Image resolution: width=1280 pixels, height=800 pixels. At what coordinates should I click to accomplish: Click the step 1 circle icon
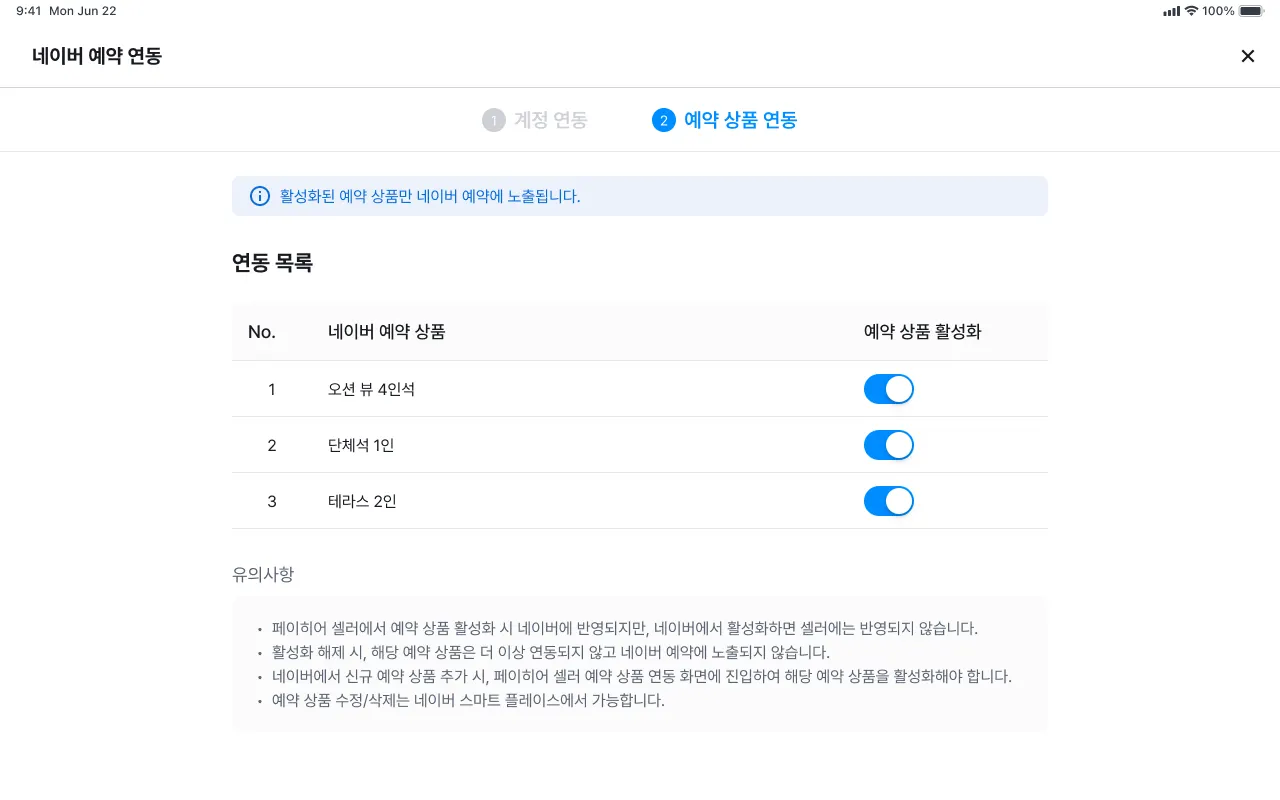pyautogui.click(x=493, y=120)
